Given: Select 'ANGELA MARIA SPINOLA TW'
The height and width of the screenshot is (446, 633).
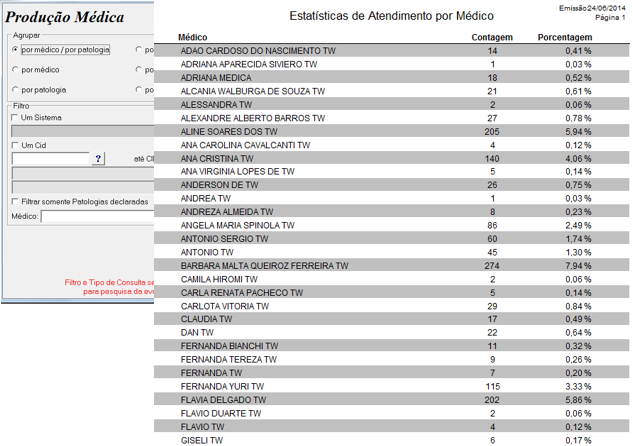Looking at the screenshot, I should tap(391, 225).
